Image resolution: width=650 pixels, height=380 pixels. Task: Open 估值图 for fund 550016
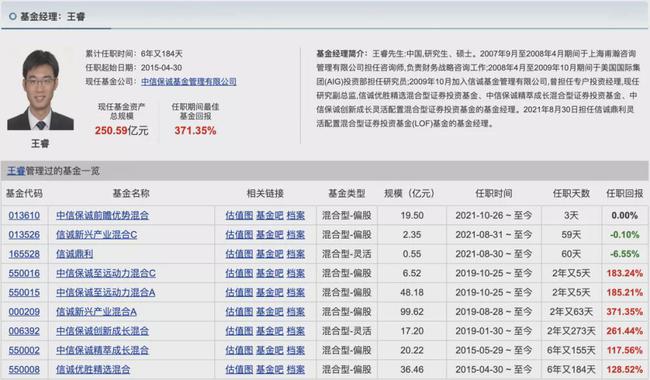coord(239,274)
